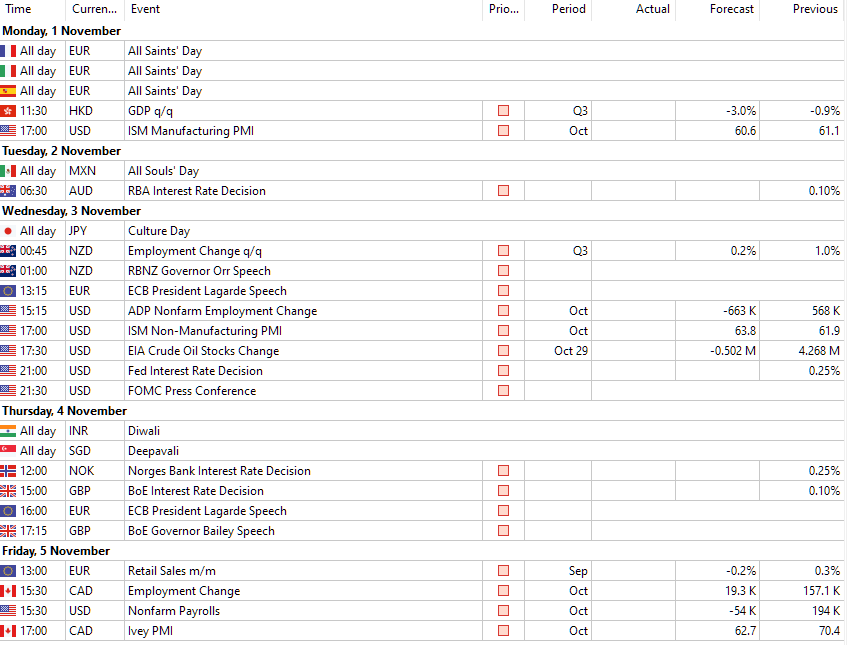The image size is (847, 645).
Task: Click the priority marker for FOMC Press Conference
Action: click(503, 391)
